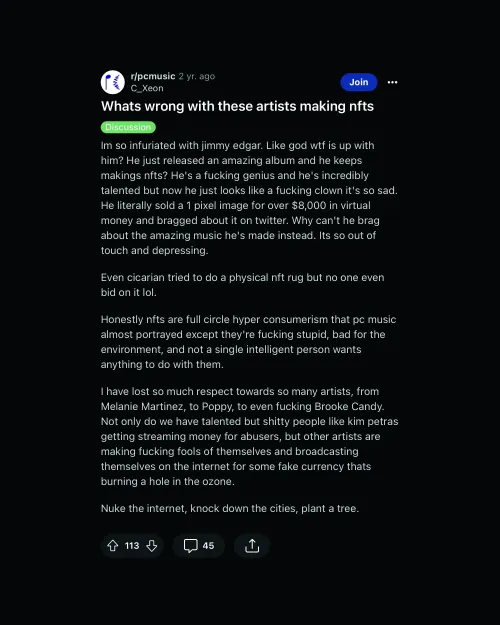Click the paragraph starting 'Honestly nfts are'
500x625 pixels.
tap(248, 342)
